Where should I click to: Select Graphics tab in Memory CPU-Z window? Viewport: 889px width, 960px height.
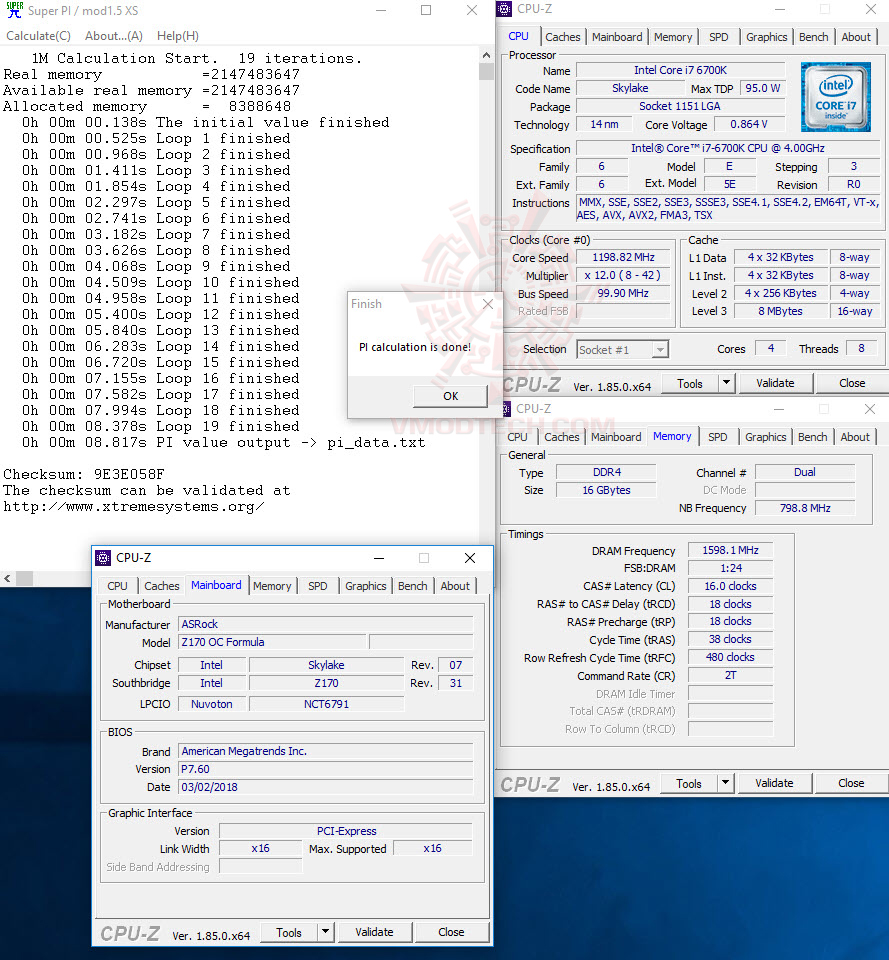coord(765,437)
